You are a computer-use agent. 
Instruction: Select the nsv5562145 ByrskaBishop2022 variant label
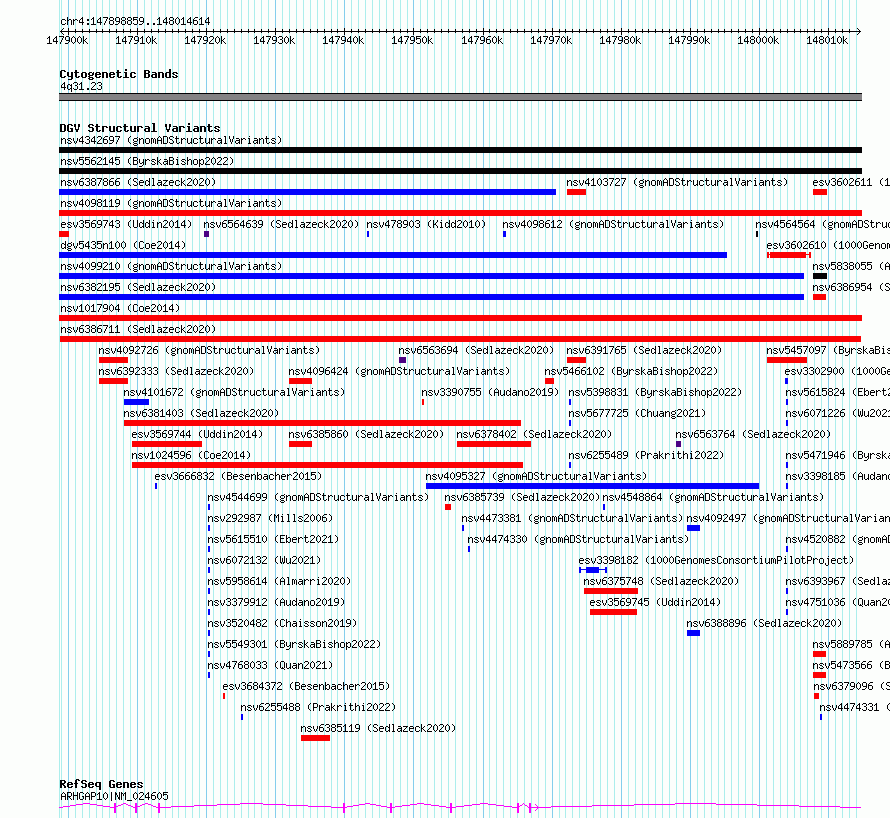click(x=147, y=161)
